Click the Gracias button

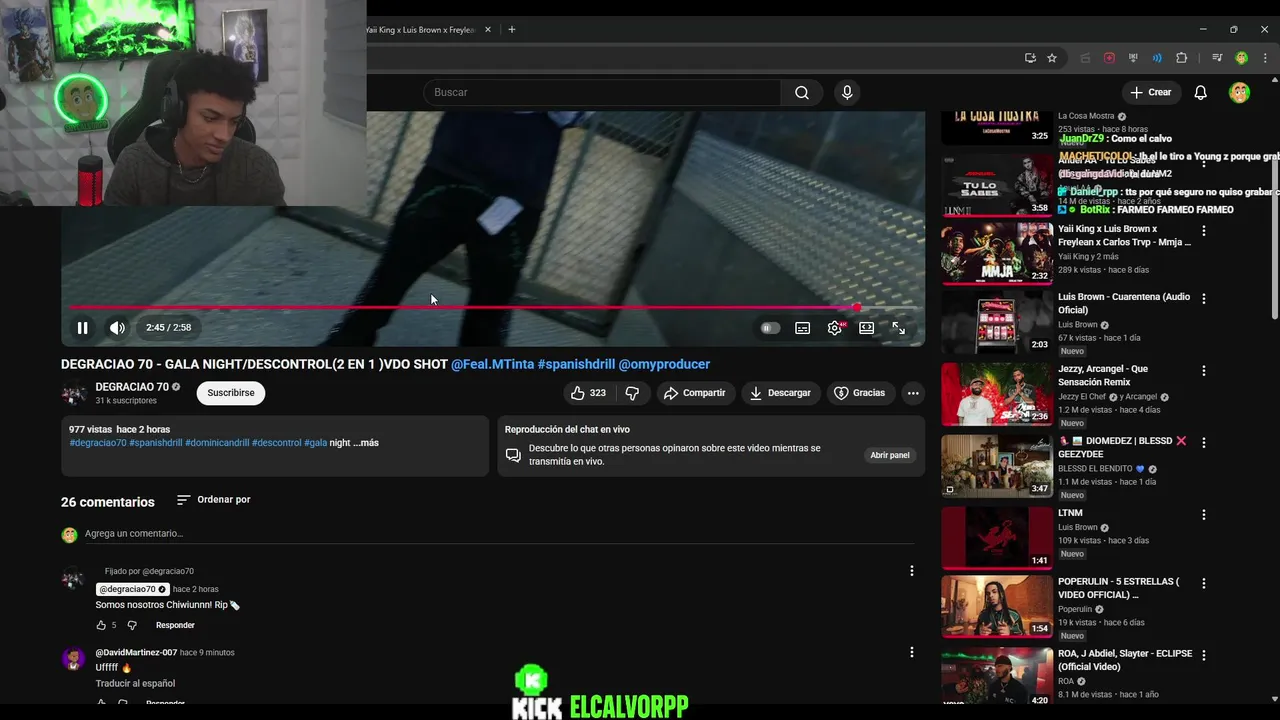[x=859, y=393]
